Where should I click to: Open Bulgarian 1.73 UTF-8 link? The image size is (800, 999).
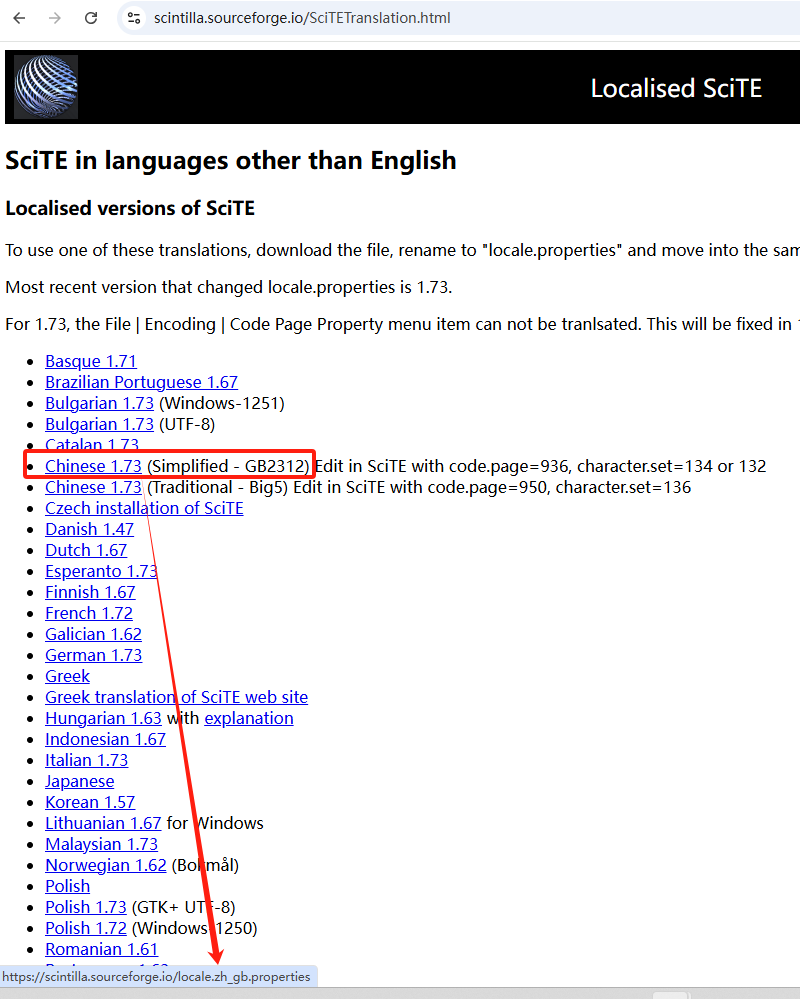tap(99, 424)
